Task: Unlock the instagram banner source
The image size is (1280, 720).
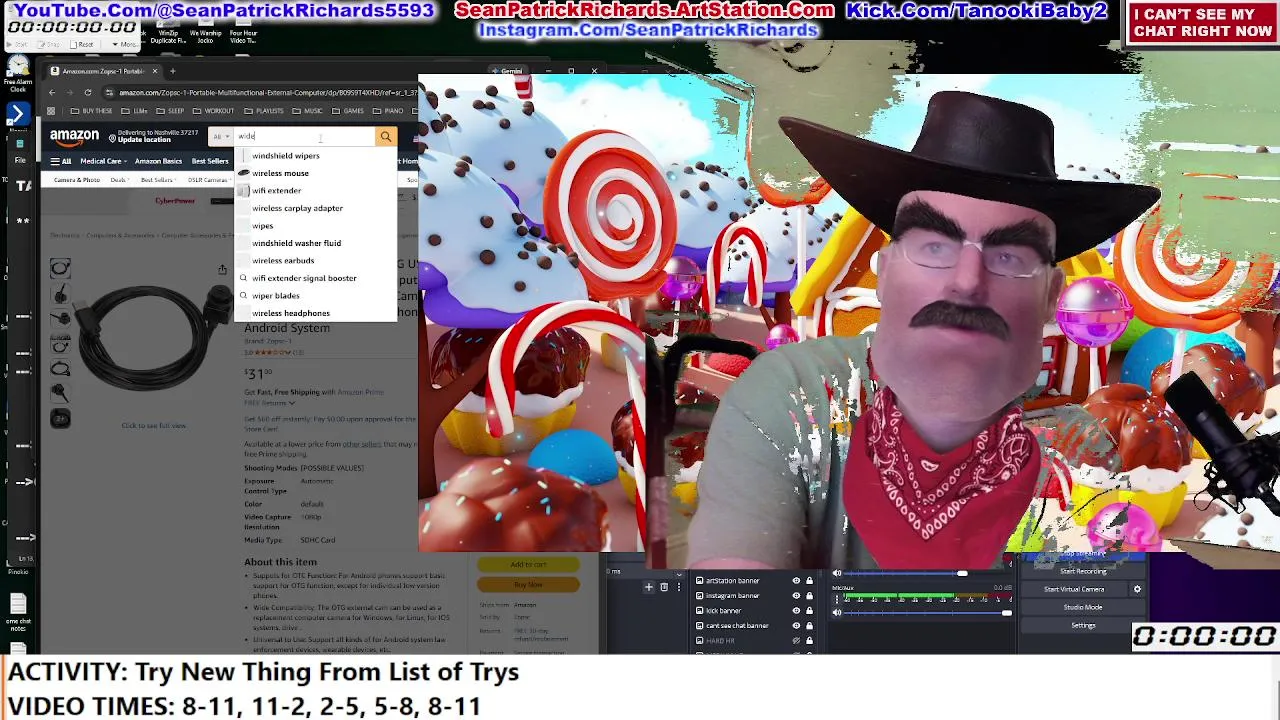Action: pos(809,595)
